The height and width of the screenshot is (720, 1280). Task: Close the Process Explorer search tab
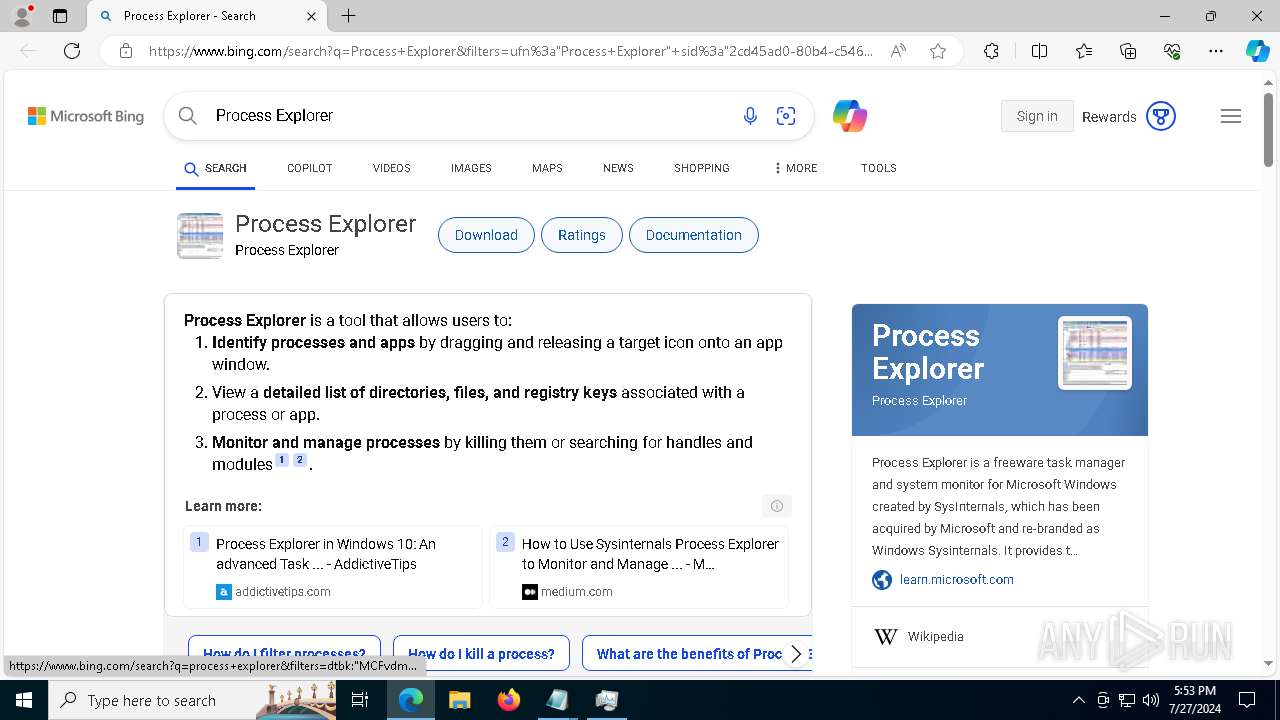point(311,16)
